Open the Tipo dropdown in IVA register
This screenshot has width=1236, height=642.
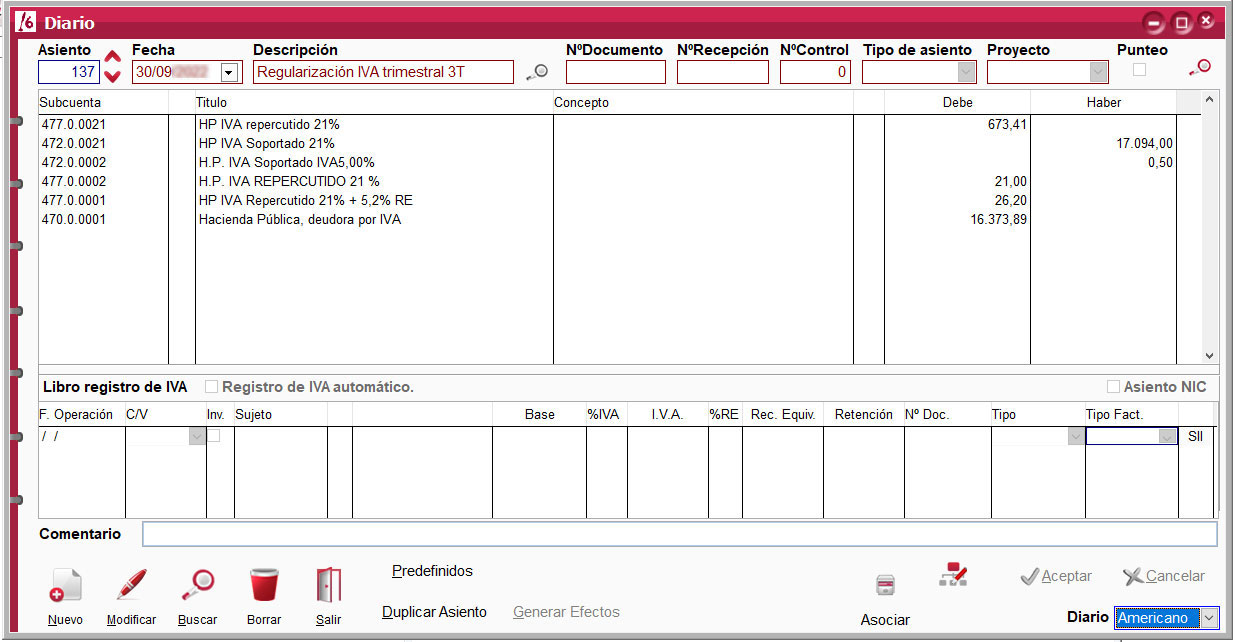[1076, 436]
